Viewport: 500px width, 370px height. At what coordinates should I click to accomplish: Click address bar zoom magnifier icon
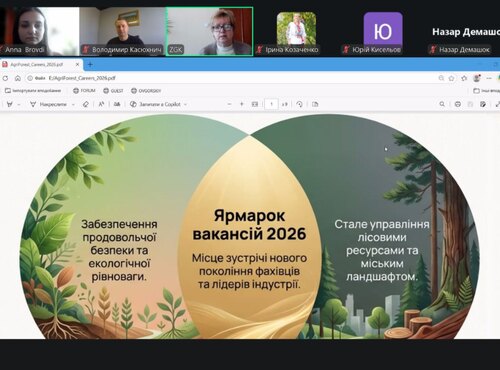click(x=441, y=78)
